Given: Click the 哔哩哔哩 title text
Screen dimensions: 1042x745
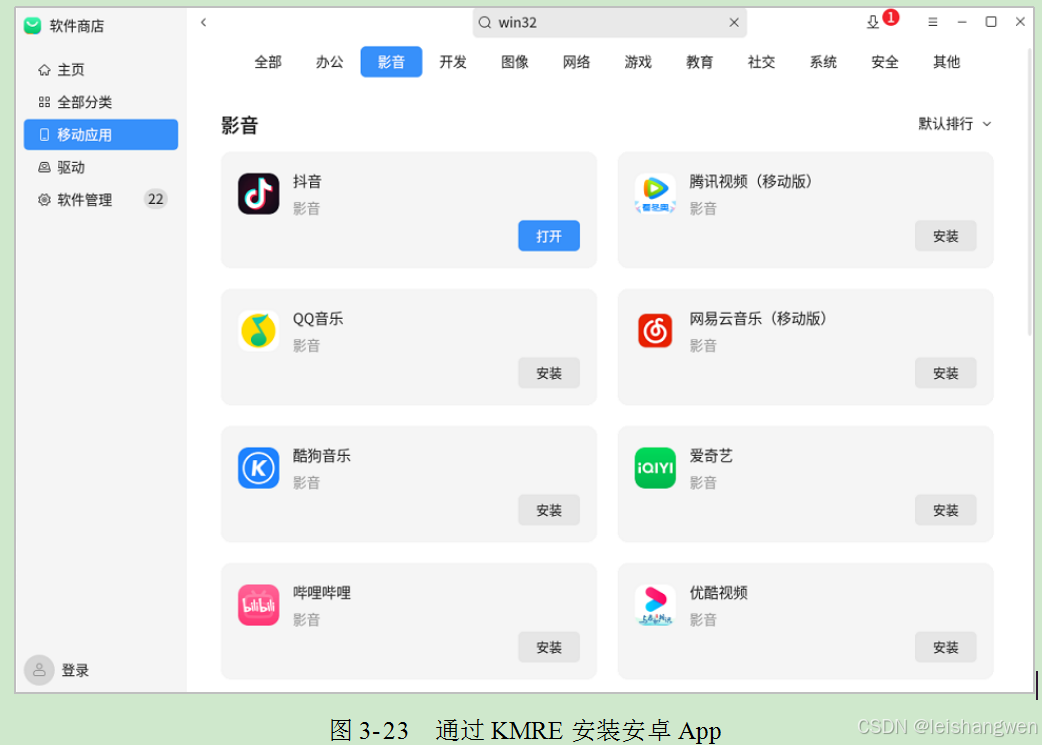Looking at the screenshot, I should point(322,592).
